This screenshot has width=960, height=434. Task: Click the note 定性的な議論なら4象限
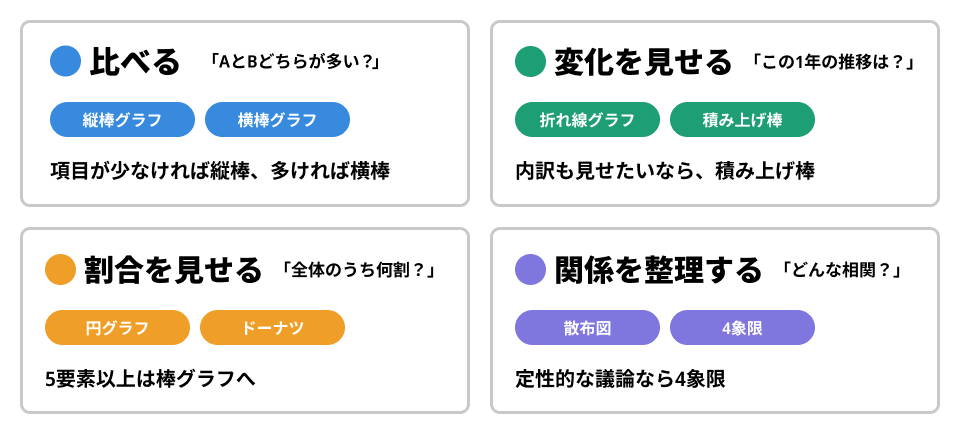pyautogui.click(x=620, y=379)
